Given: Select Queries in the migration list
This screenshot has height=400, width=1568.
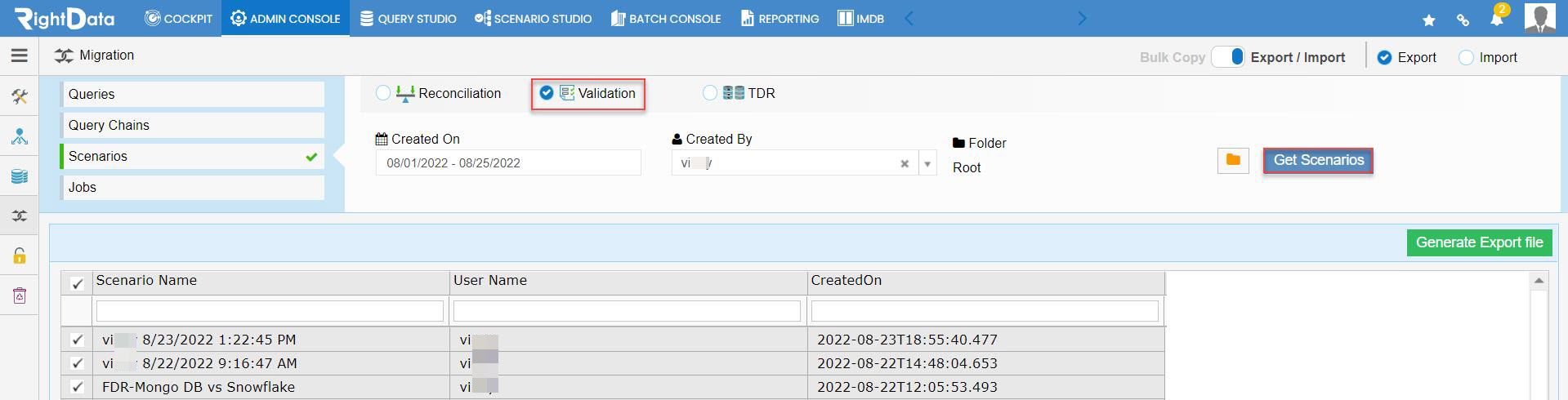Looking at the screenshot, I should [193, 94].
